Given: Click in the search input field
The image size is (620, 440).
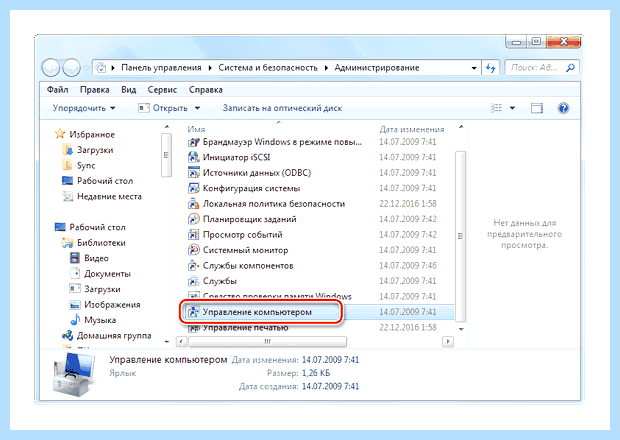Looking at the screenshot, I should coord(535,68).
